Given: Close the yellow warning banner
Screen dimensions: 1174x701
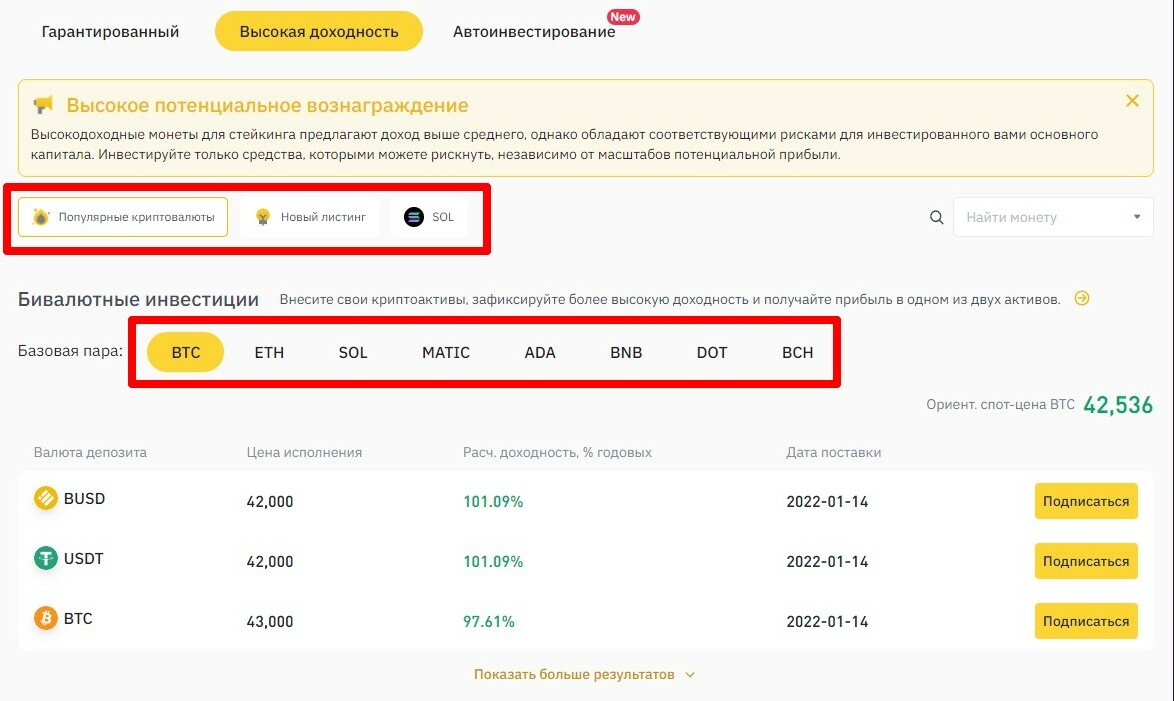Looking at the screenshot, I should tap(1132, 100).
